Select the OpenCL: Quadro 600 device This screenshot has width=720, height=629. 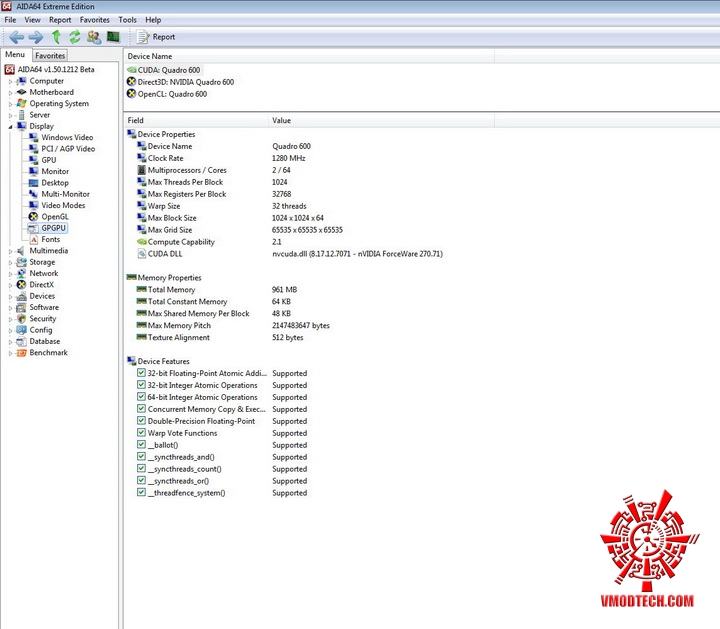(167, 94)
